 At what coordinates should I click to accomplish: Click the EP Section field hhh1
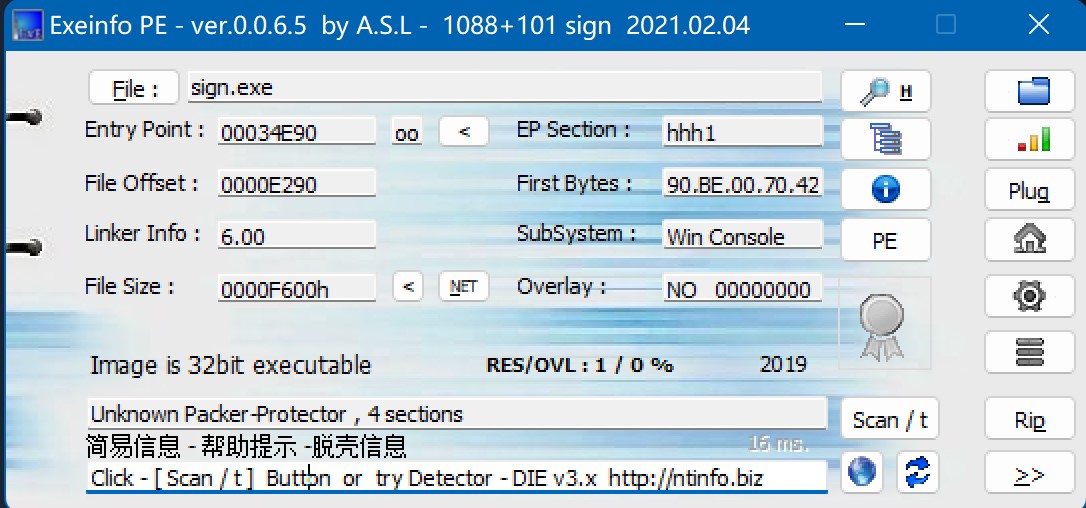coord(742,132)
